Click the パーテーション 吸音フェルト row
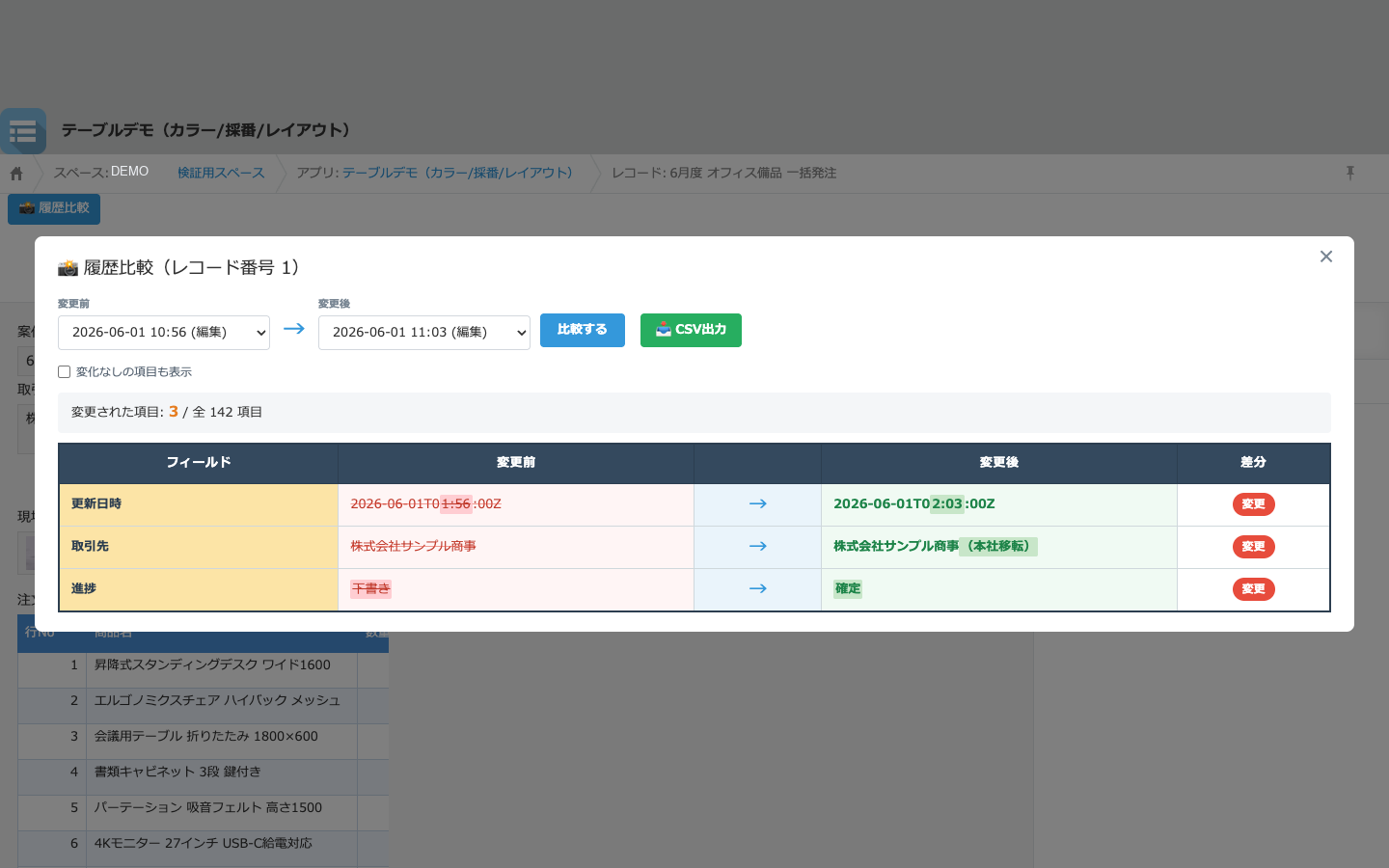 coord(203,813)
